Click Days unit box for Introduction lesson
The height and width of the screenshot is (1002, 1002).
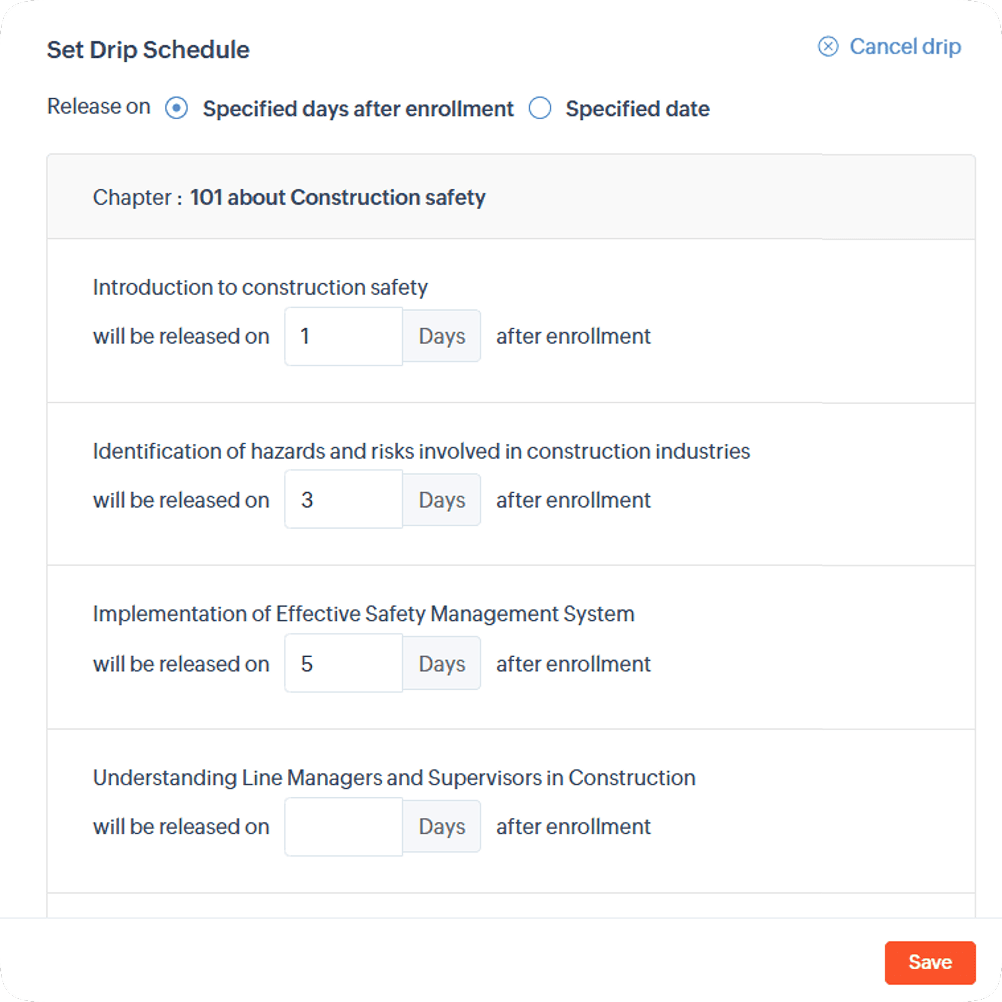442,336
